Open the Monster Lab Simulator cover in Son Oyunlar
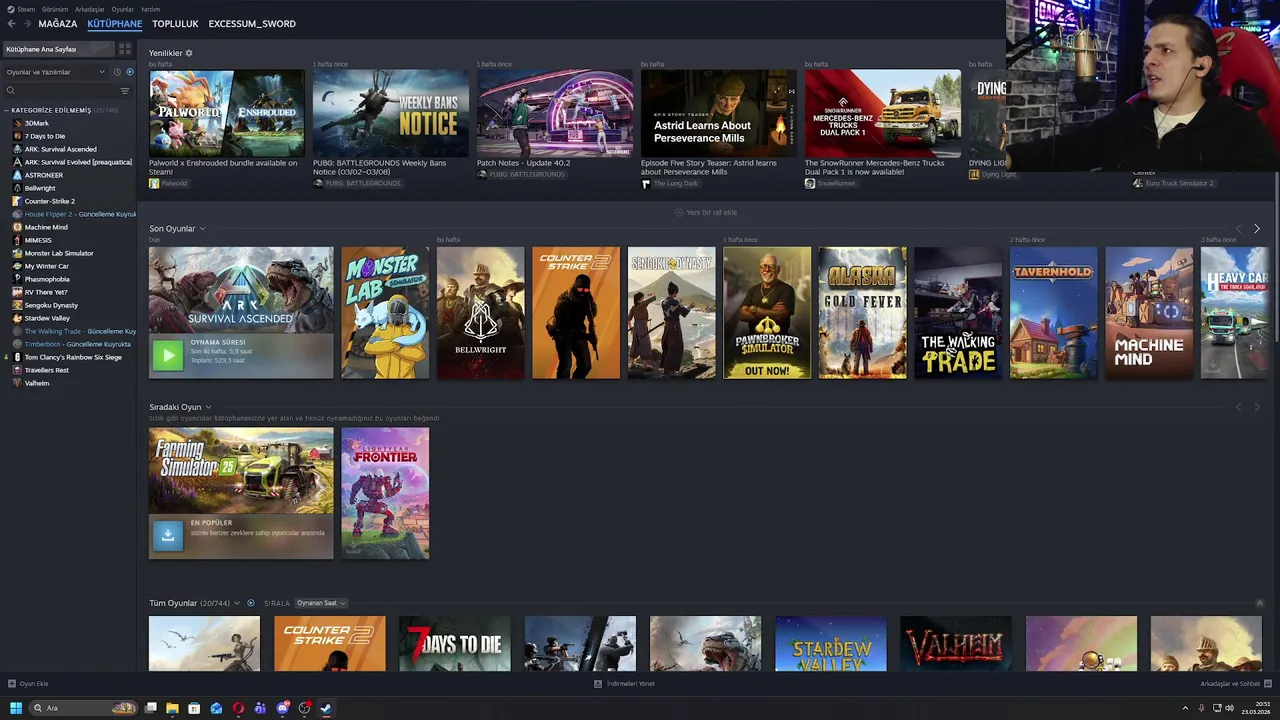 coord(385,313)
